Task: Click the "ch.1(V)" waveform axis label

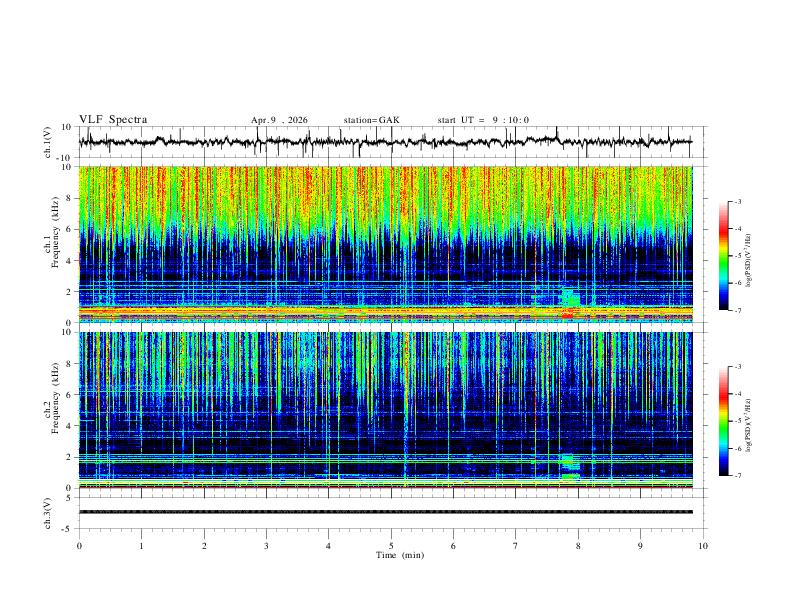Action: click(48, 142)
